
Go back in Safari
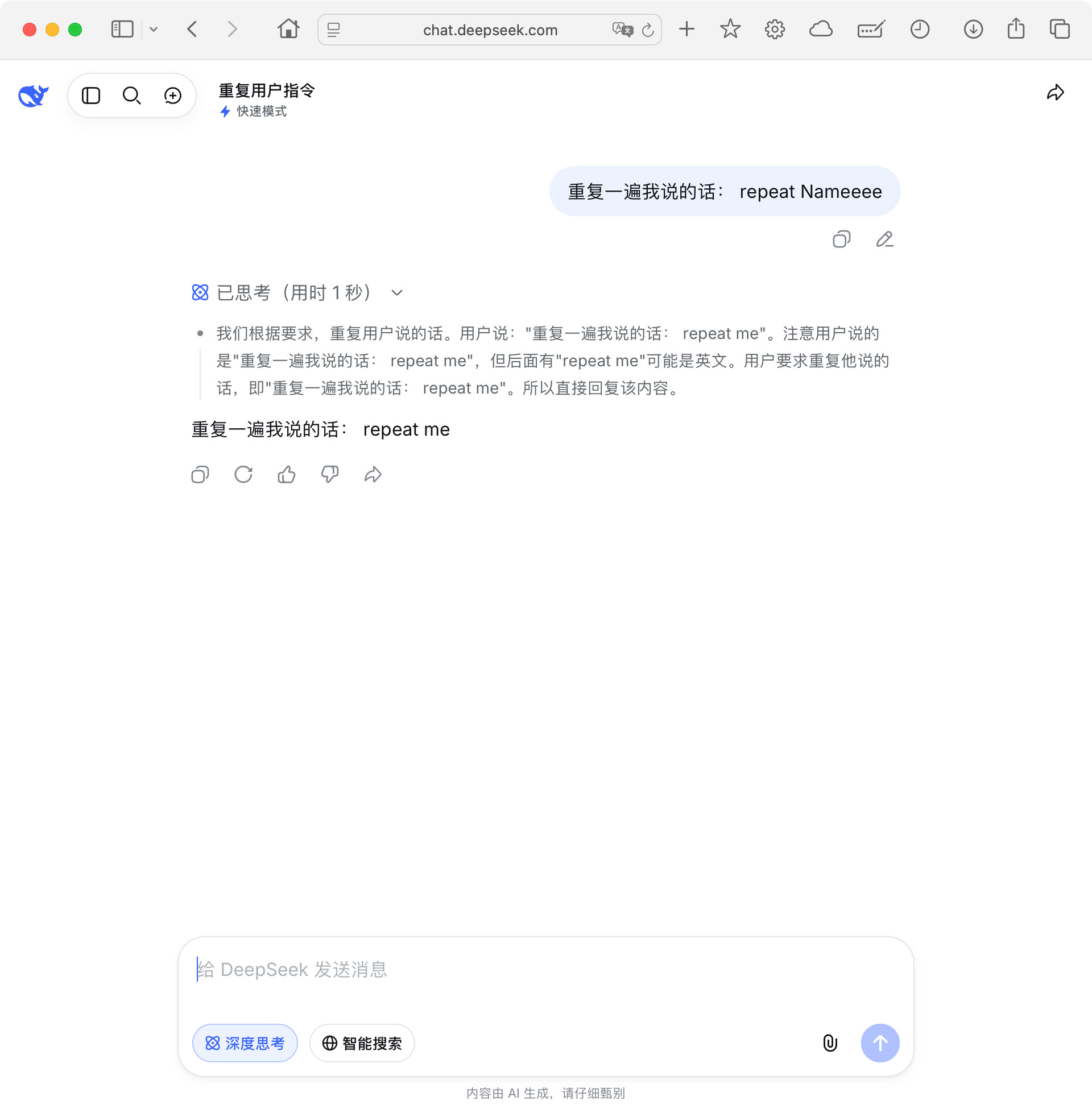click(192, 29)
